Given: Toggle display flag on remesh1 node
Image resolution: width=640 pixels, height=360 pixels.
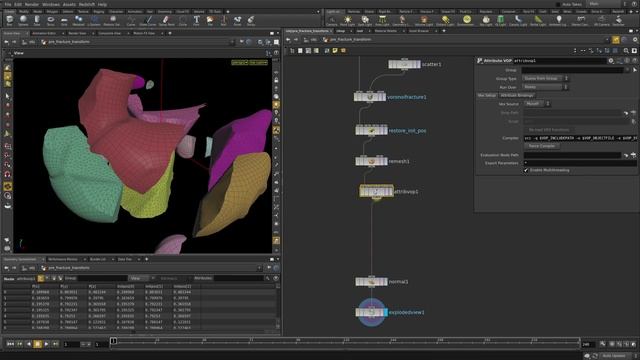Looking at the screenshot, I should click(x=385, y=161).
